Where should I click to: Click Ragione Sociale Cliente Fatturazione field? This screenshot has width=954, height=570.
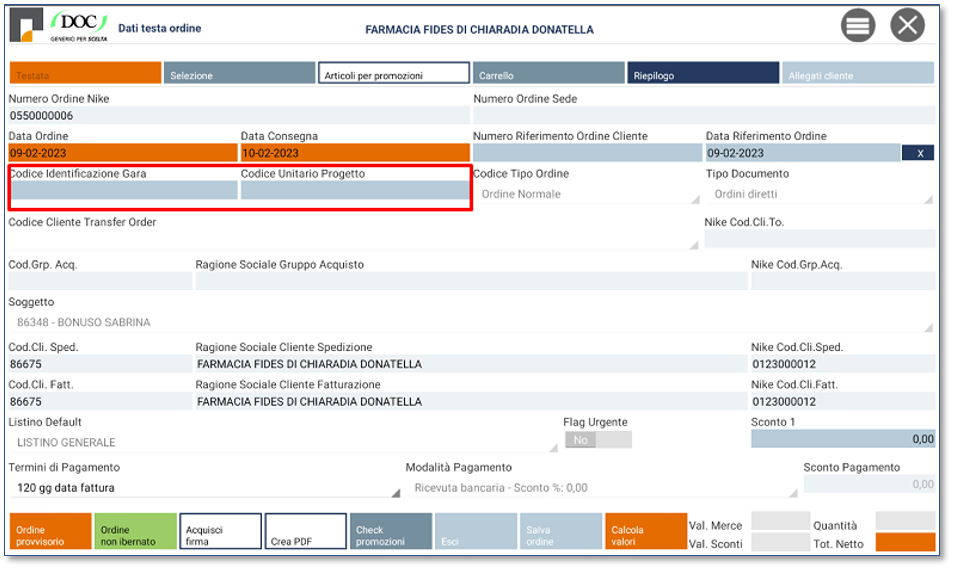click(472, 401)
